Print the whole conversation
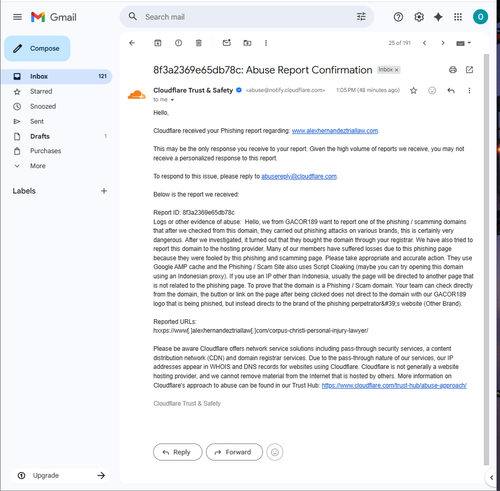The image size is (500, 491). click(x=452, y=70)
